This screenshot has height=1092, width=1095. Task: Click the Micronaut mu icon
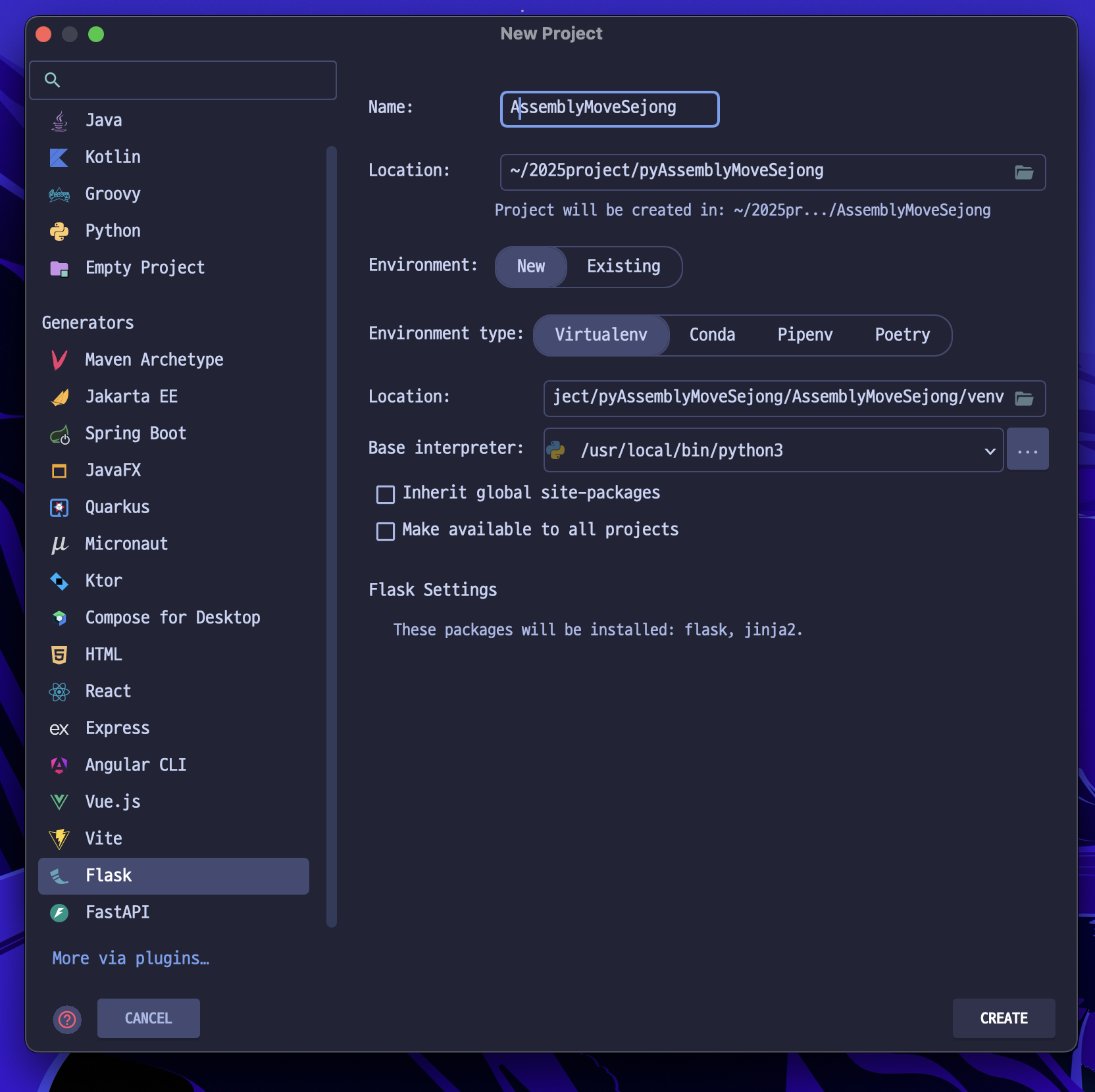[x=59, y=544]
